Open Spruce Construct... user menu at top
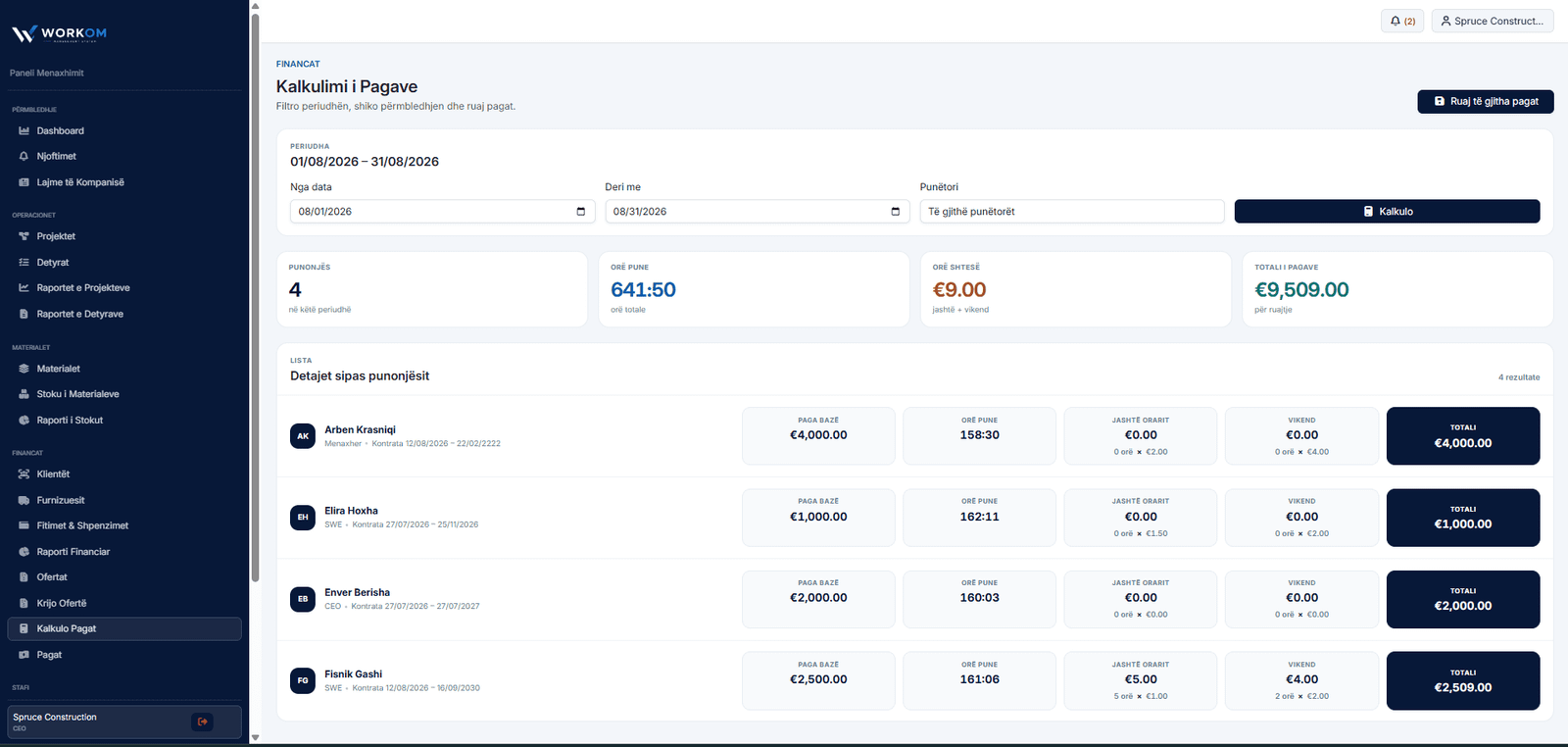 click(1493, 21)
